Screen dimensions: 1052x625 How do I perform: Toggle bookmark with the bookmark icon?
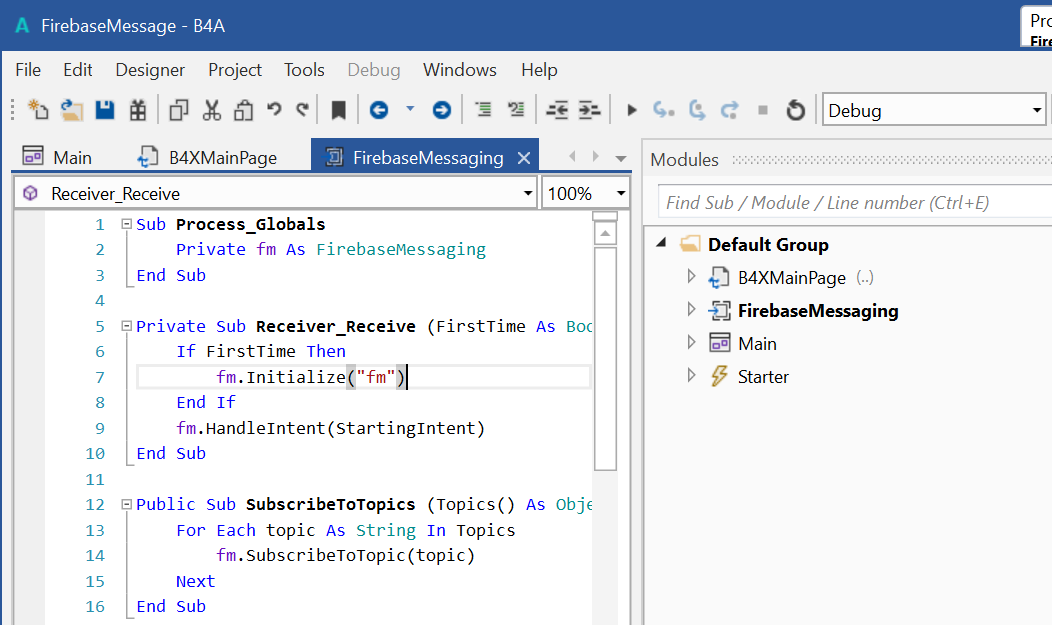(x=339, y=110)
